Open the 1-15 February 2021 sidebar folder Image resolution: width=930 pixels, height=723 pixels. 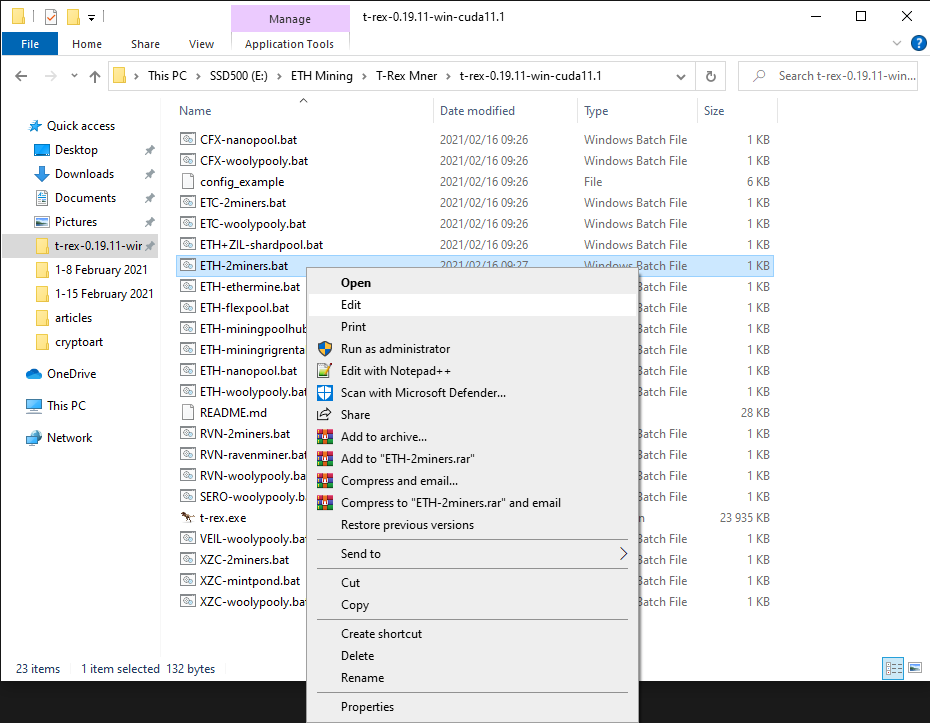pyautogui.click(x=104, y=294)
